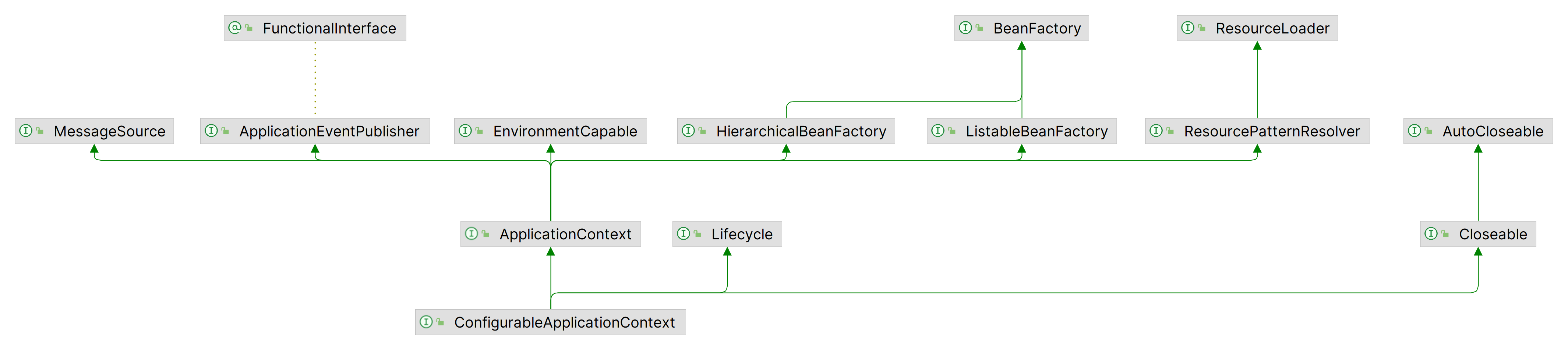Image resolution: width=1568 pixels, height=350 pixels.
Task: Click the interface icon on ConfigurableApplicationContext
Action: pos(426,322)
